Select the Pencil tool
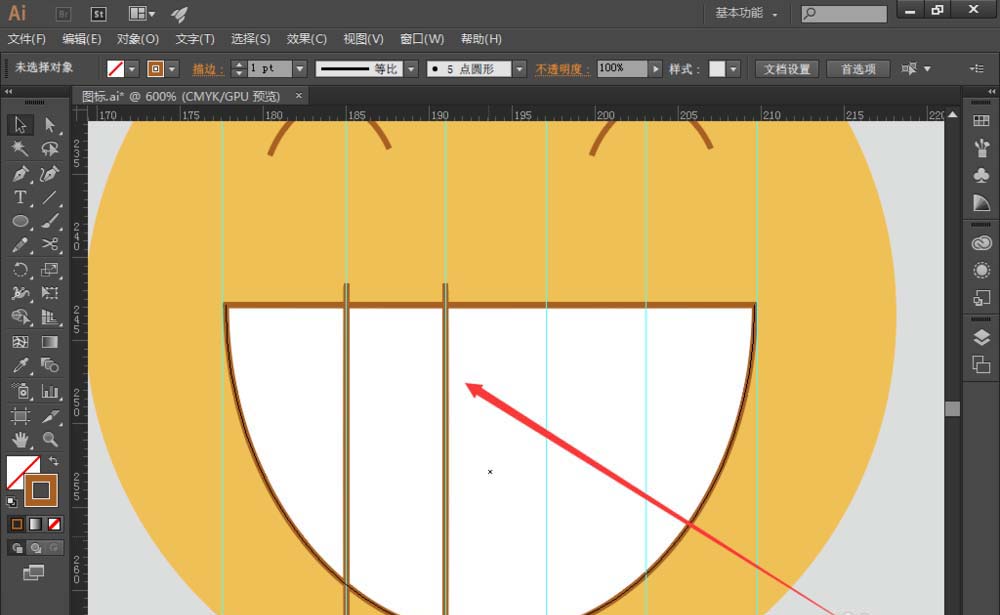Screen dimensions: 1000x615 click(20, 245)
